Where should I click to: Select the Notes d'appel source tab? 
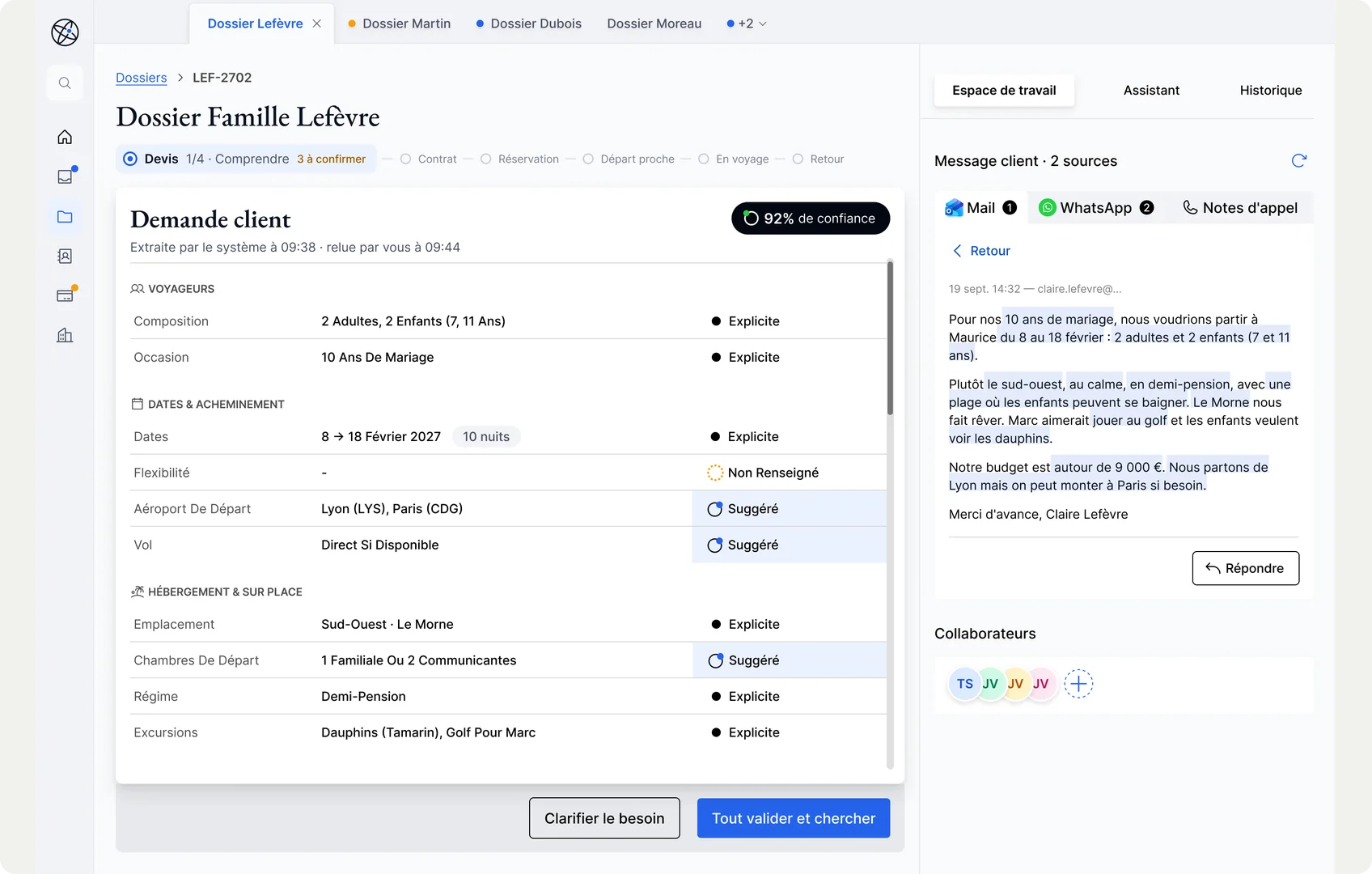pyautogui.click(x=1240, y=208)
